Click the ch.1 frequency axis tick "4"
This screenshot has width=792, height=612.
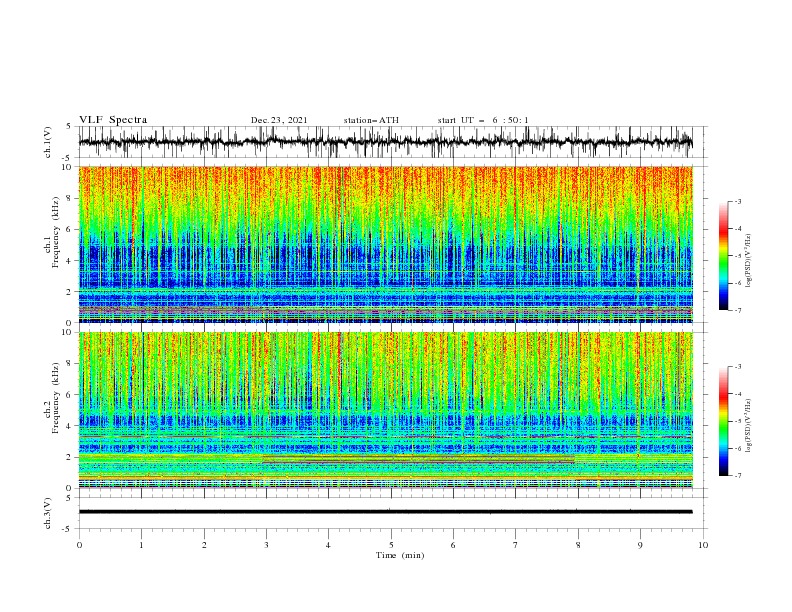click(70, 261)
